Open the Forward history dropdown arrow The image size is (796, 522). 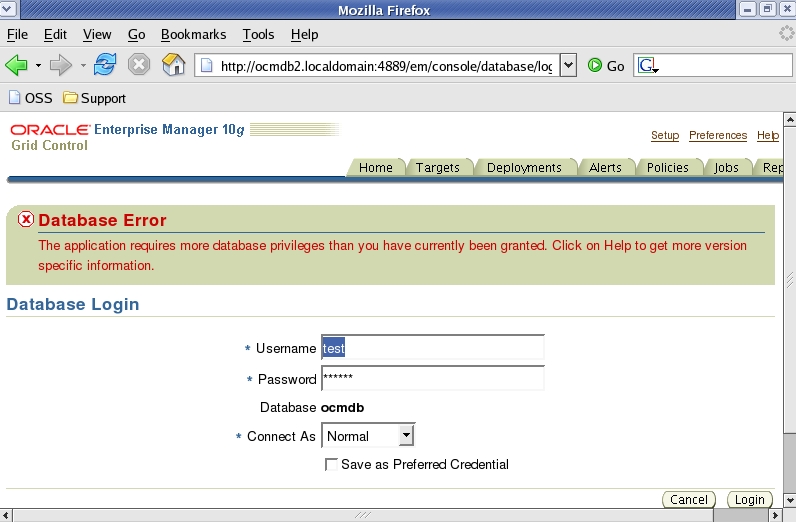[83, 66]
